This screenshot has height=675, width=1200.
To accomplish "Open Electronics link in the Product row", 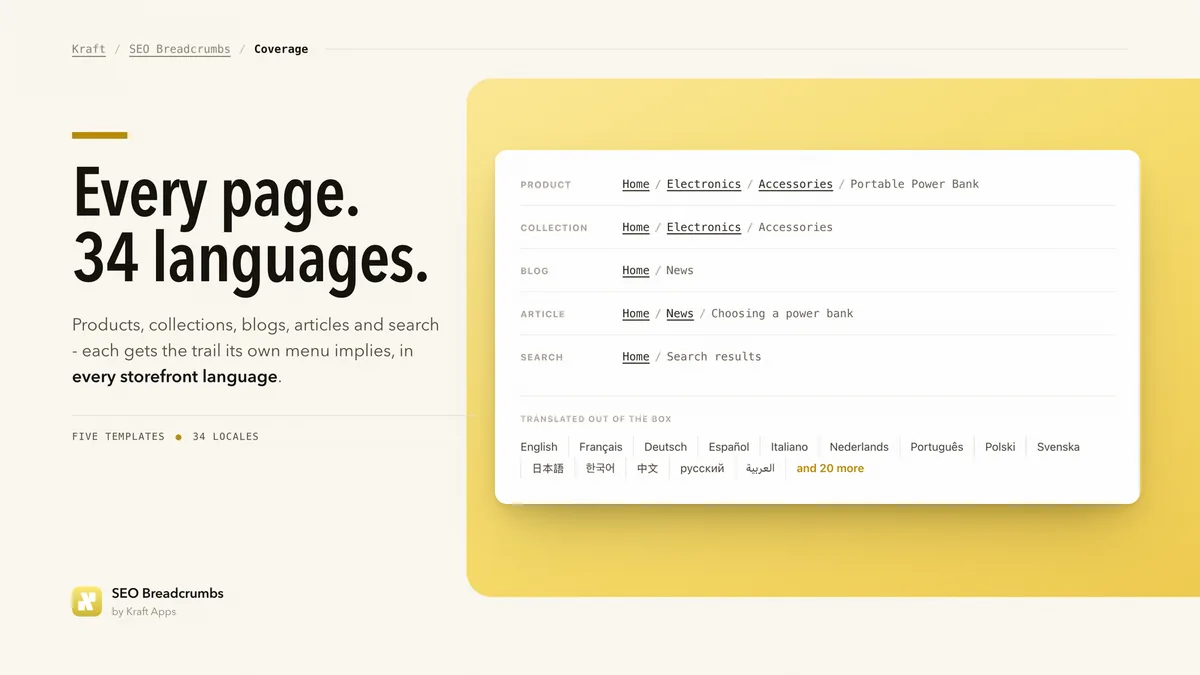I will [704, 184].
